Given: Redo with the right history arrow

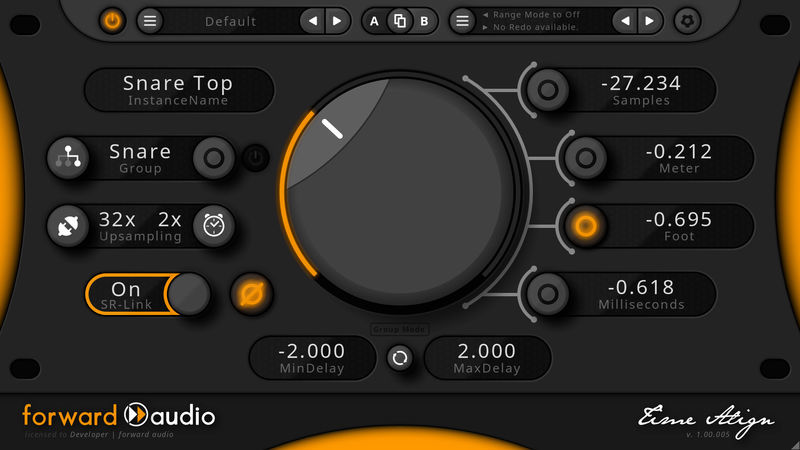Looking at the screenshot, I should coord(649,21).
